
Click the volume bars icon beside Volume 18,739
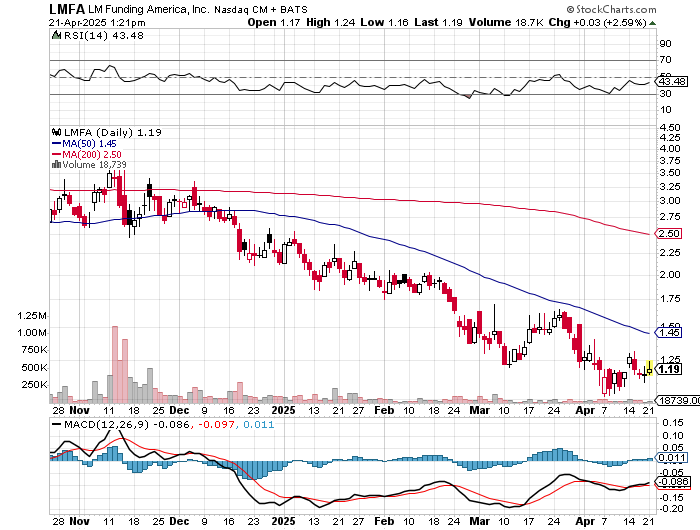pos(56,165)
